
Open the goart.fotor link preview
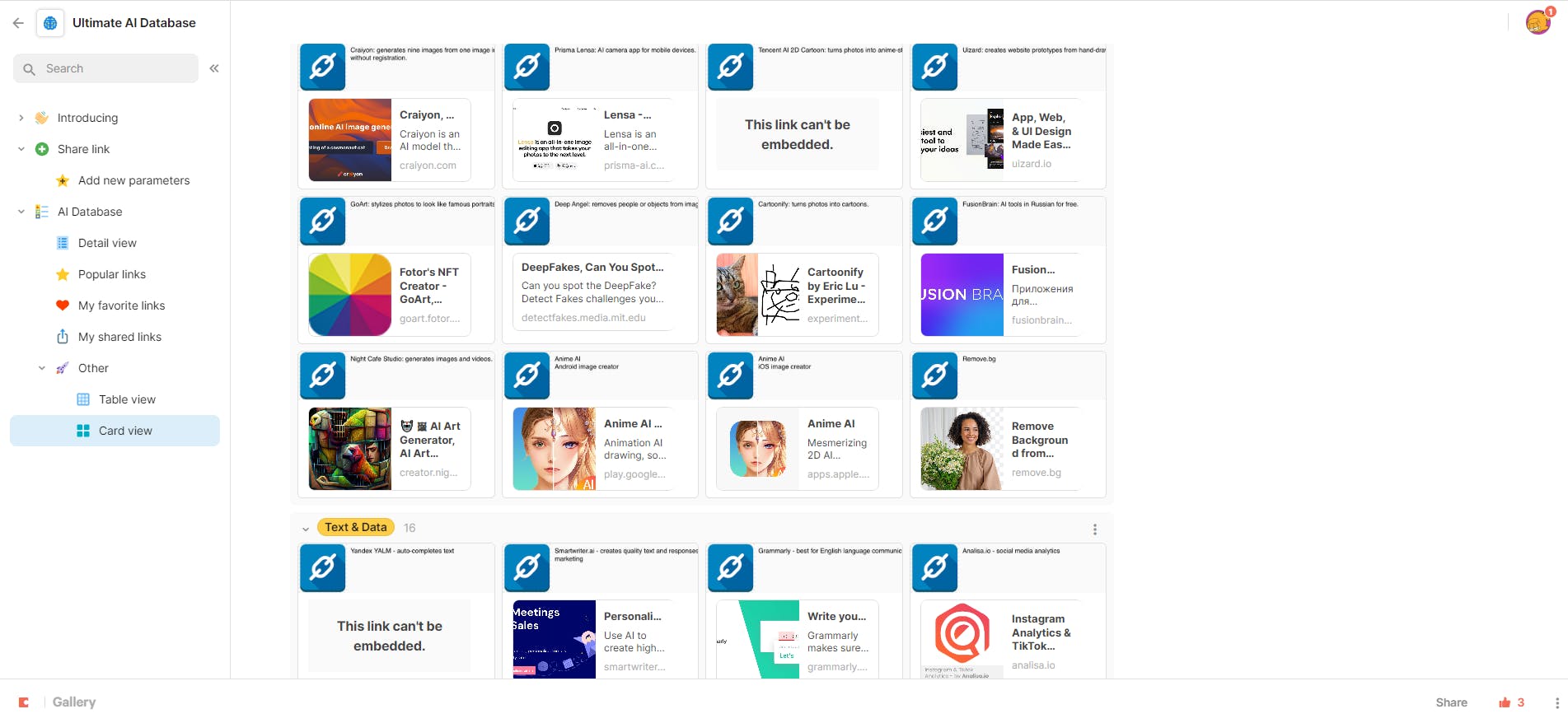click(x=390, y=295)
